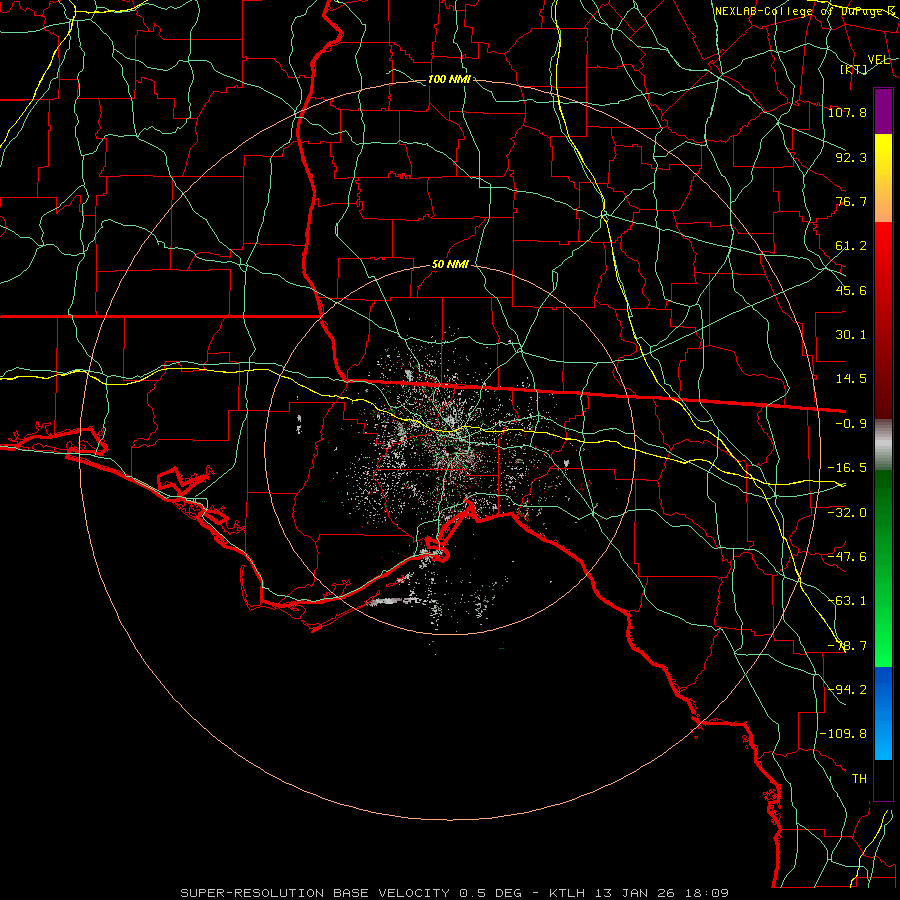
Task: Click the 45.6 velocity legend value
Action: 851,290
